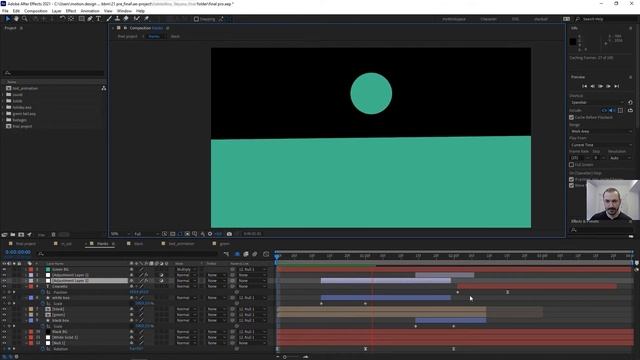Toggle the shy layers icon in timeline
Viewport: 640px width, 360px height.
pos(237,254)
